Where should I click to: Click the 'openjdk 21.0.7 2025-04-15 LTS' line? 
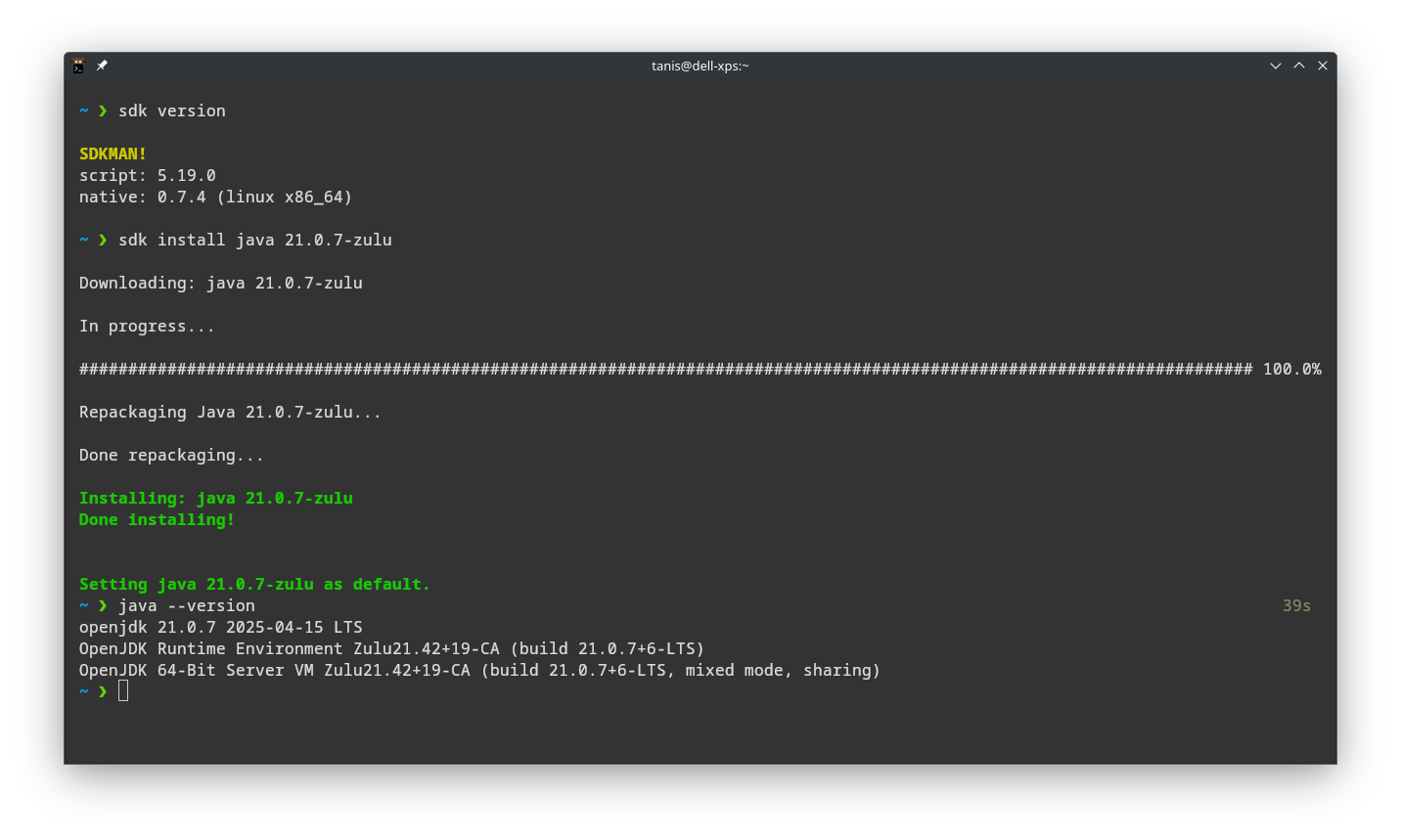click(221, 627)
